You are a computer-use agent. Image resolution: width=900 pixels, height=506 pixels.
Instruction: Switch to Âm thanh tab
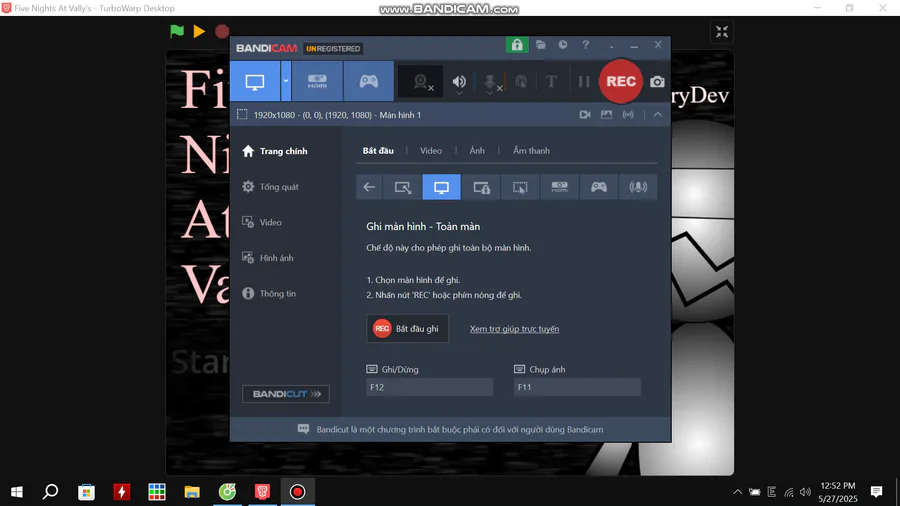tap(531, 150)
